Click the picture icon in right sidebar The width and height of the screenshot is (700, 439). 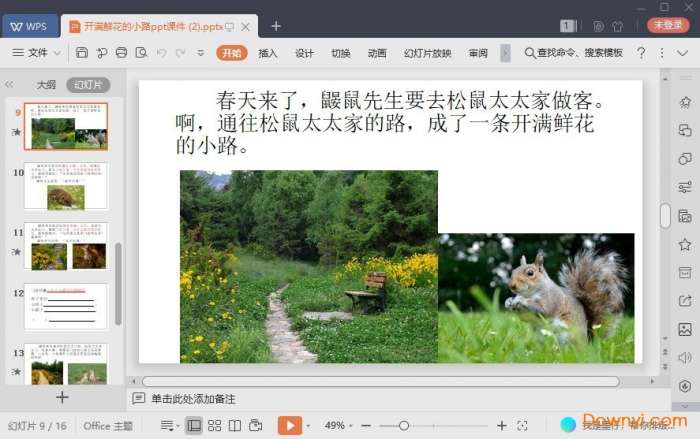[x=685, y=330]
